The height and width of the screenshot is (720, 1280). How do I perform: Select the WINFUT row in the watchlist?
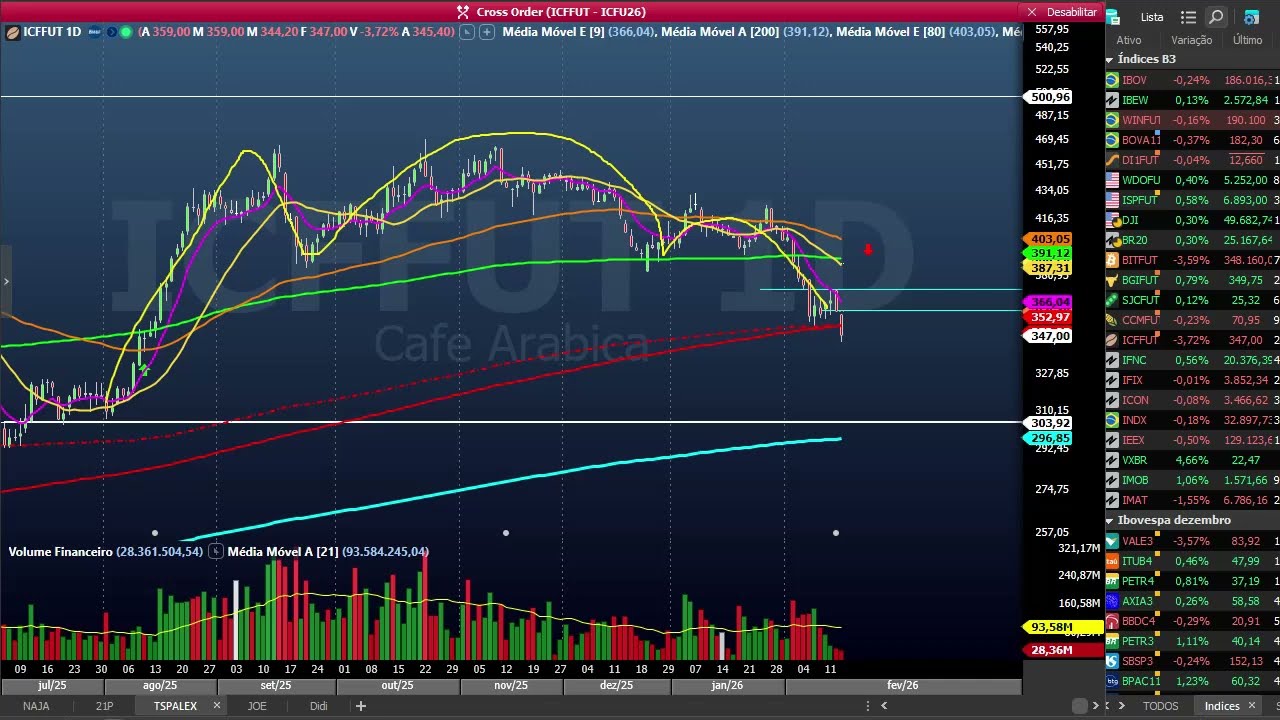(1192, 120)
